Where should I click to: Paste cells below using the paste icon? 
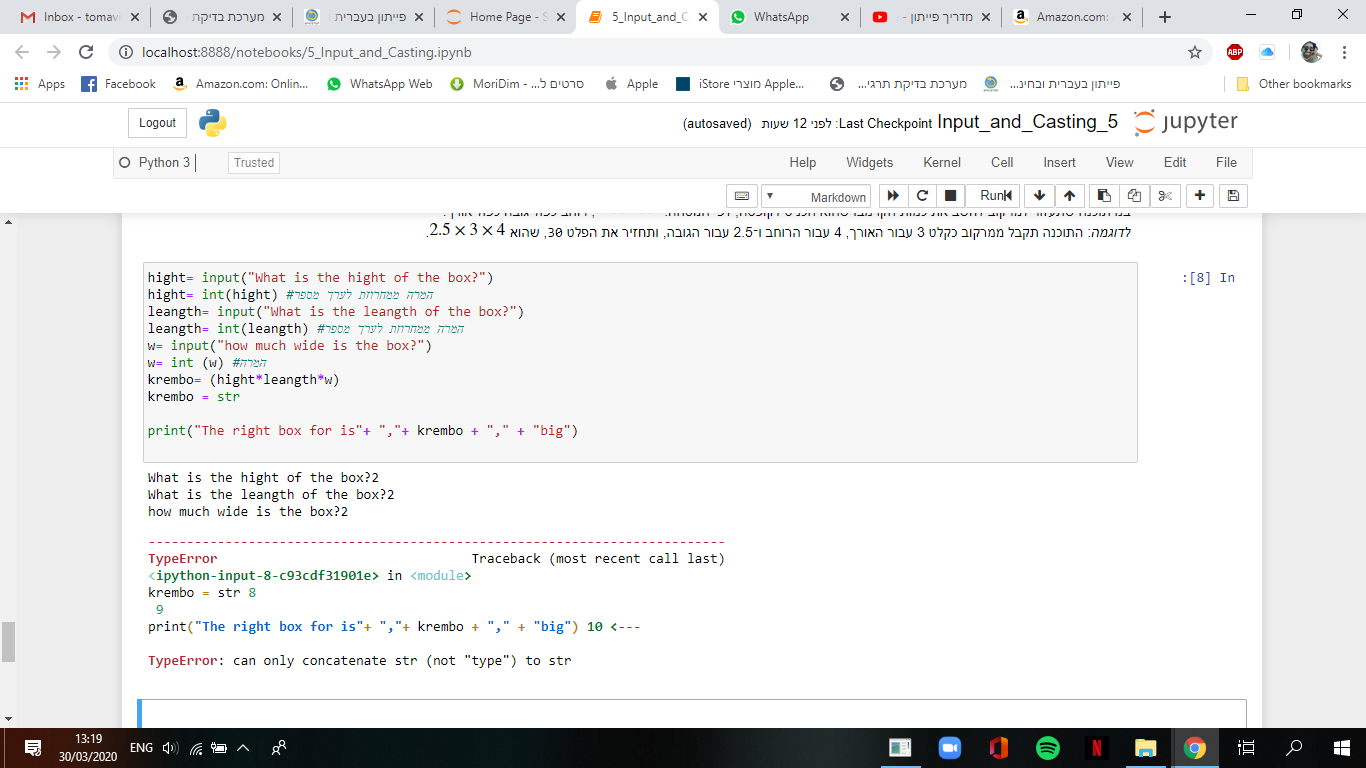tap(1103, 196)
